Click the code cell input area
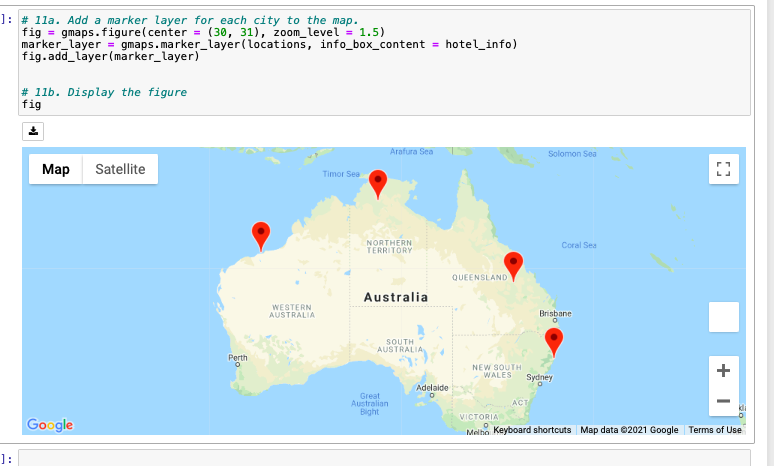The image size is (774, 466). [x=384, y=63]
